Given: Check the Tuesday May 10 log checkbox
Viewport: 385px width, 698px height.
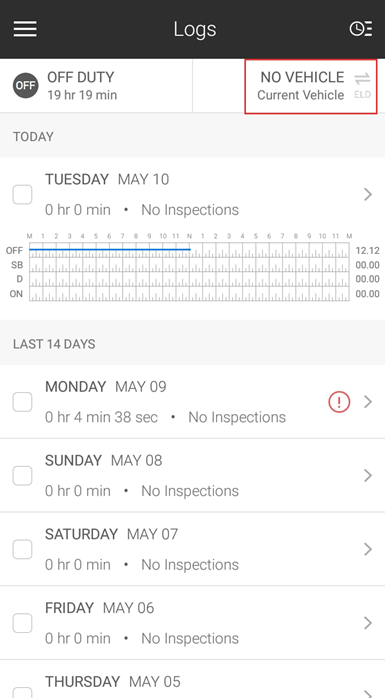Looking at the screenshot, I should (22, 195).
